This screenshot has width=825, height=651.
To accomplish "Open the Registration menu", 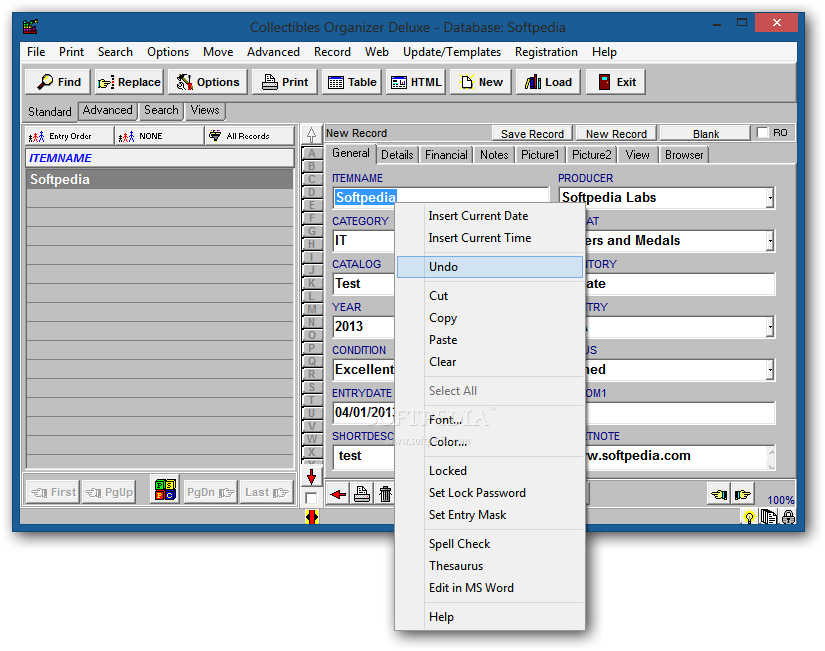I will pos(546,52).
